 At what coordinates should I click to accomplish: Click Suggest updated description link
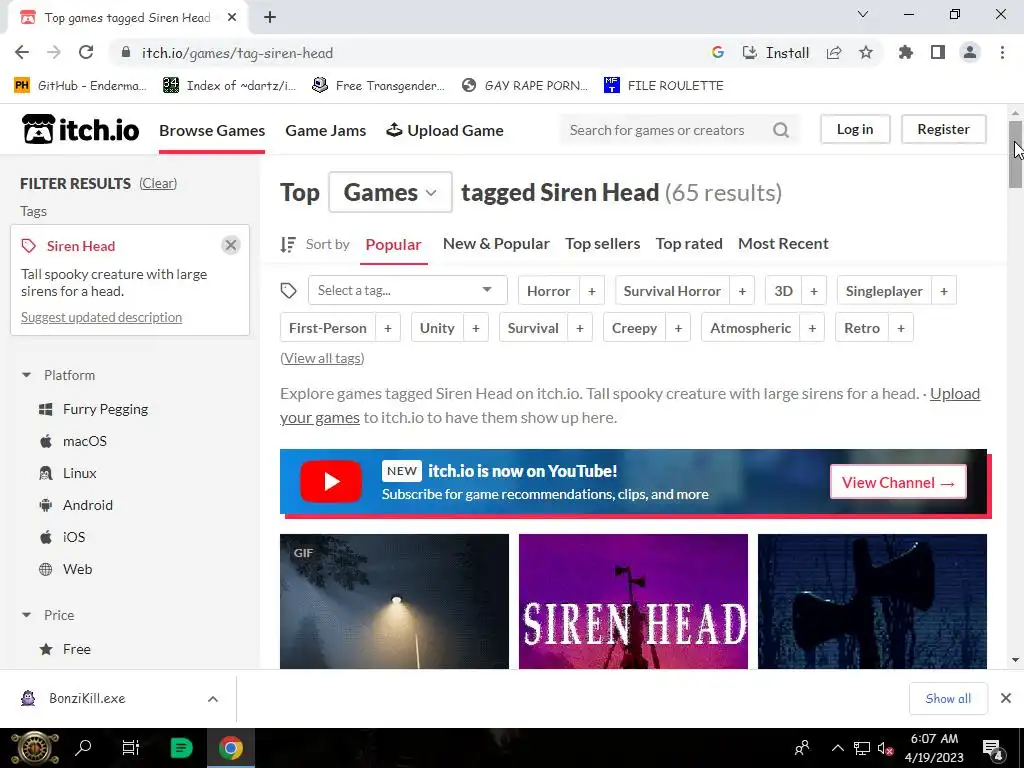(x=101, y=317)
